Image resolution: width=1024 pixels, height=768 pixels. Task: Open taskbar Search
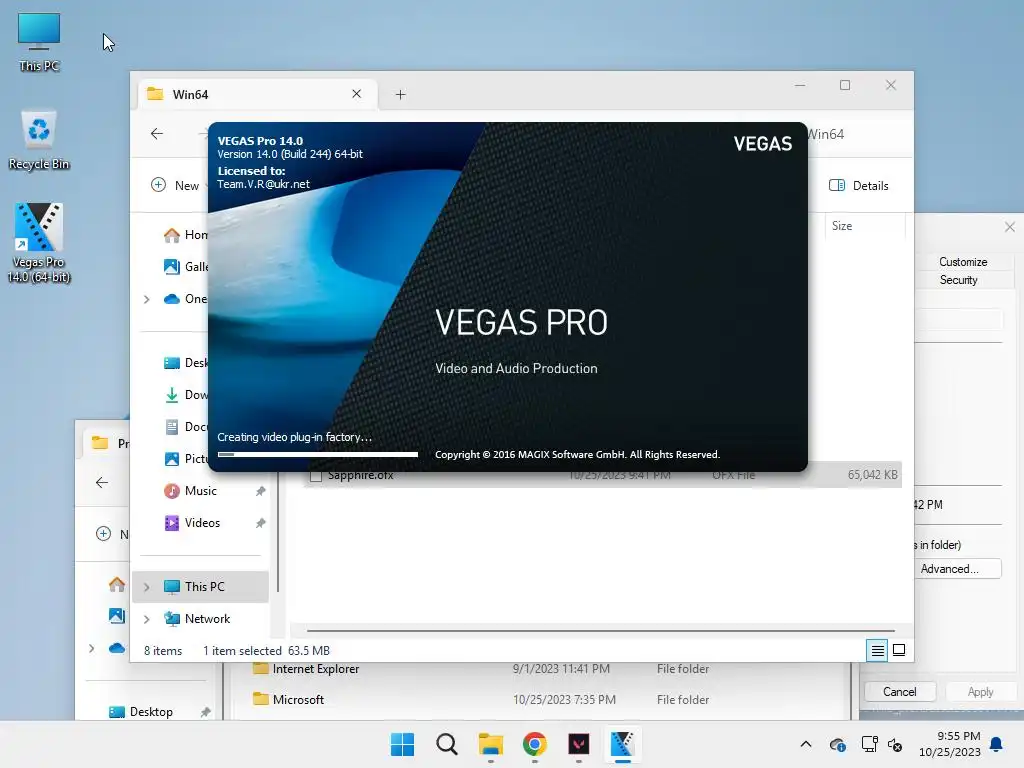(x=447, y=744)
